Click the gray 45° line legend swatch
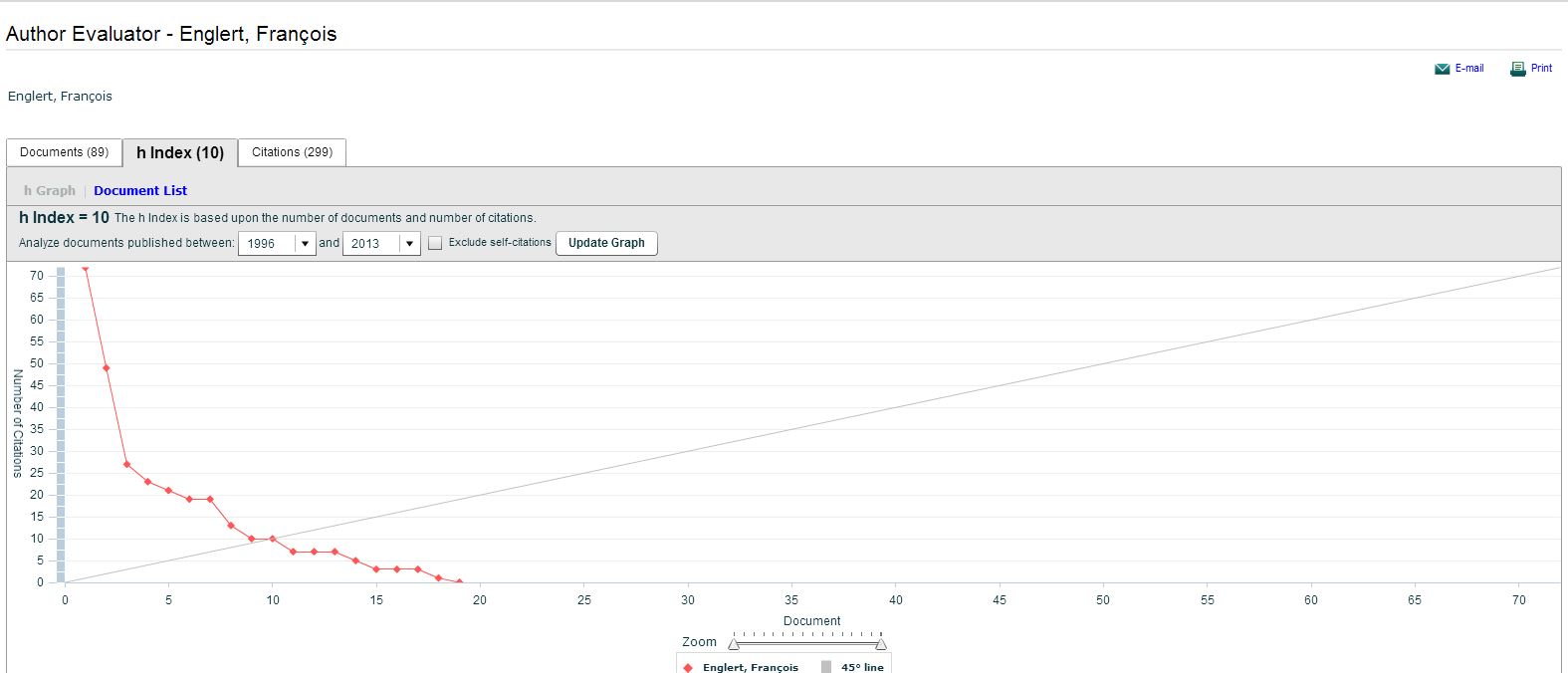 coord(826,667)
